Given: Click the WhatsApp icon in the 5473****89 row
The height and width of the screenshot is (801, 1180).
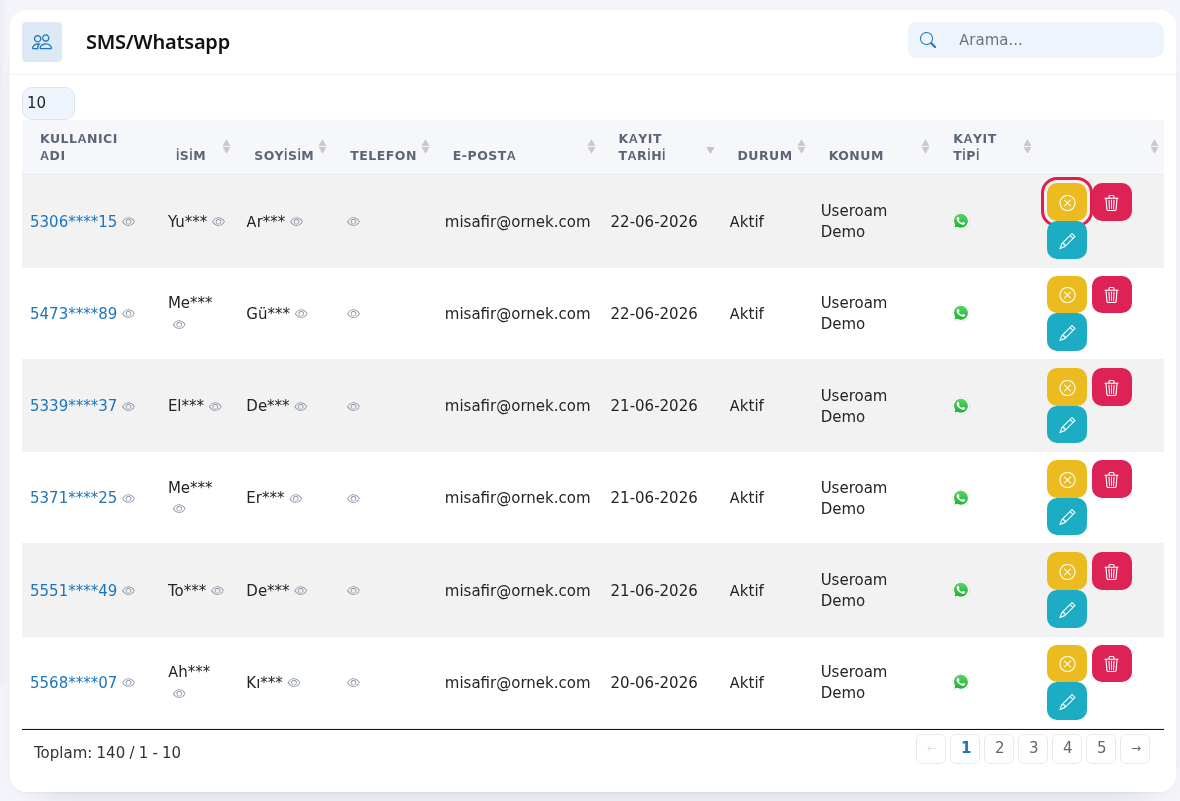Looking at the screenshot, I should (960, 313).
